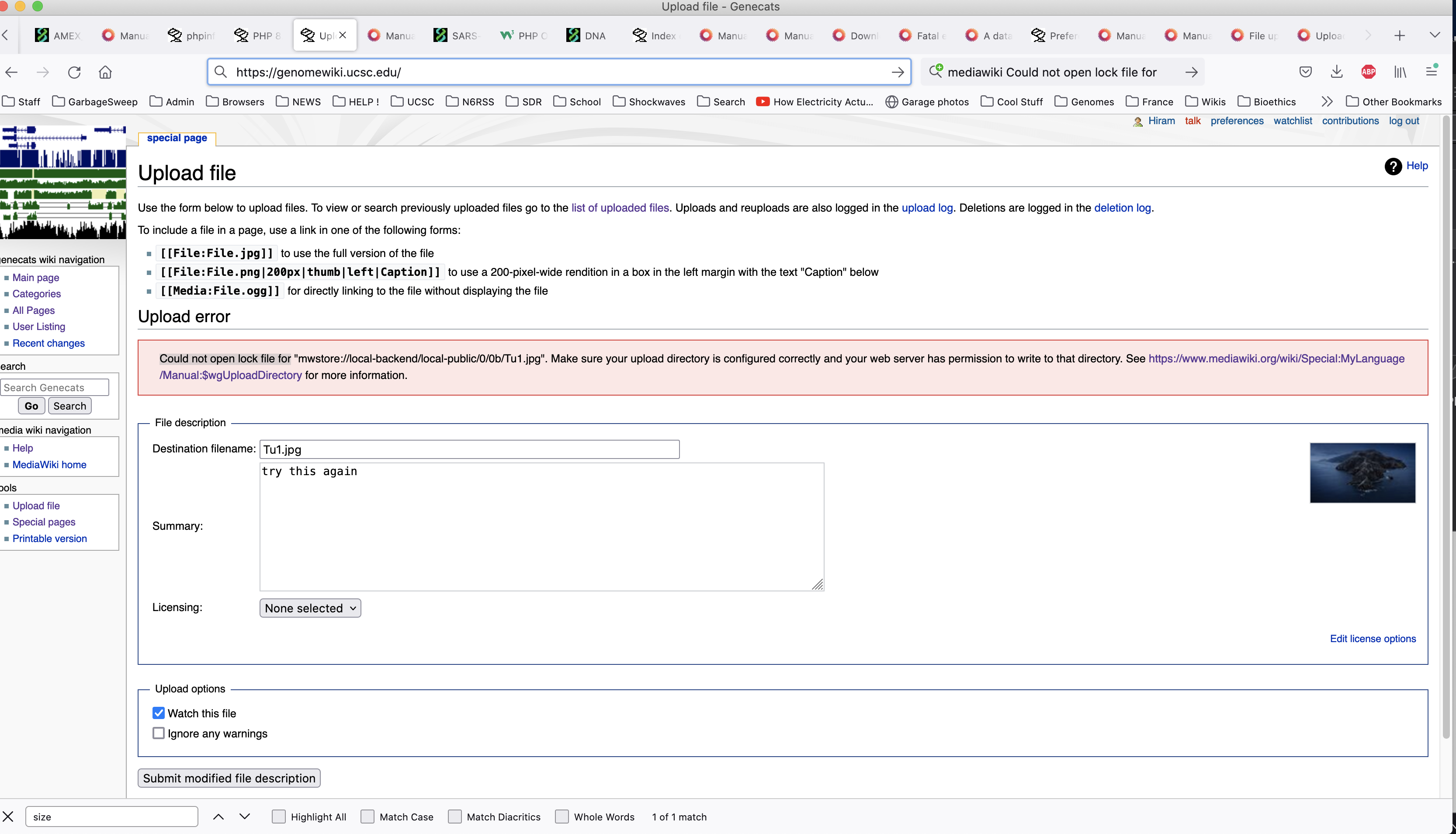The height and width of the screenshot is (834, 1456).
Task: Jump to previous find match arrow
Action: [218, 816]
